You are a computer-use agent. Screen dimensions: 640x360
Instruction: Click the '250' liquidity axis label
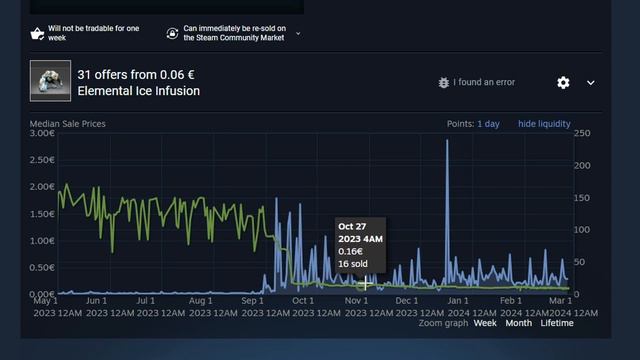(582, 133)
